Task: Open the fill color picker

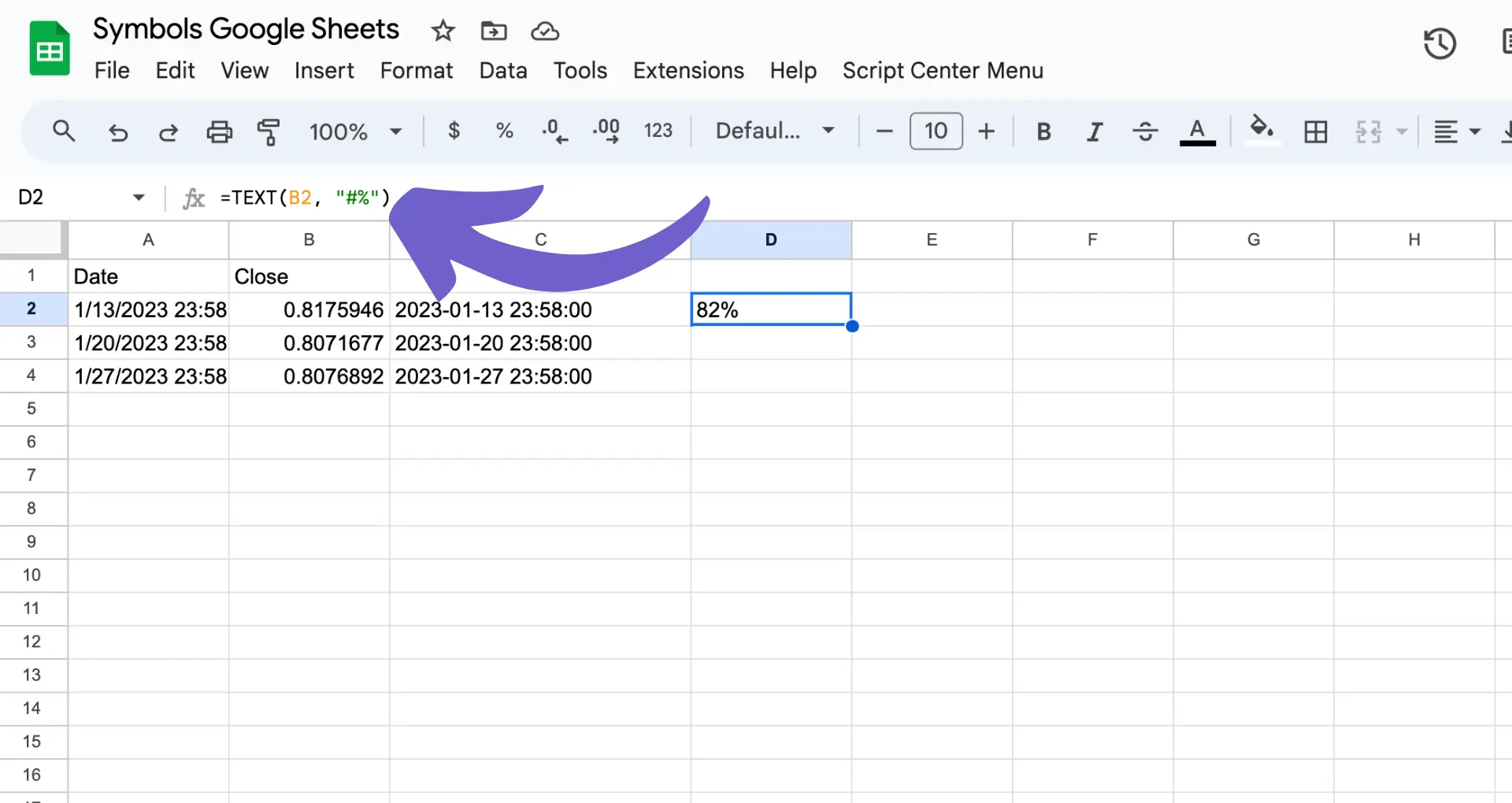Action: click(1262, 130)
